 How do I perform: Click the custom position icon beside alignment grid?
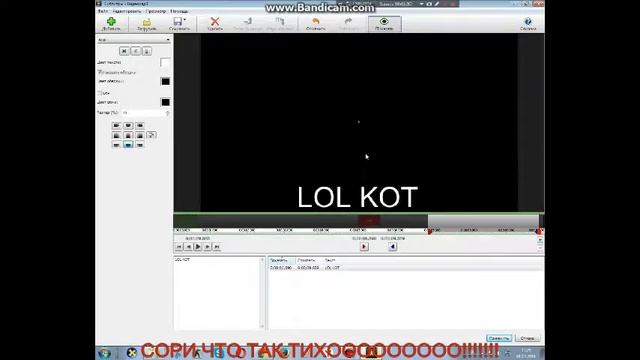(x=151, y=135)
